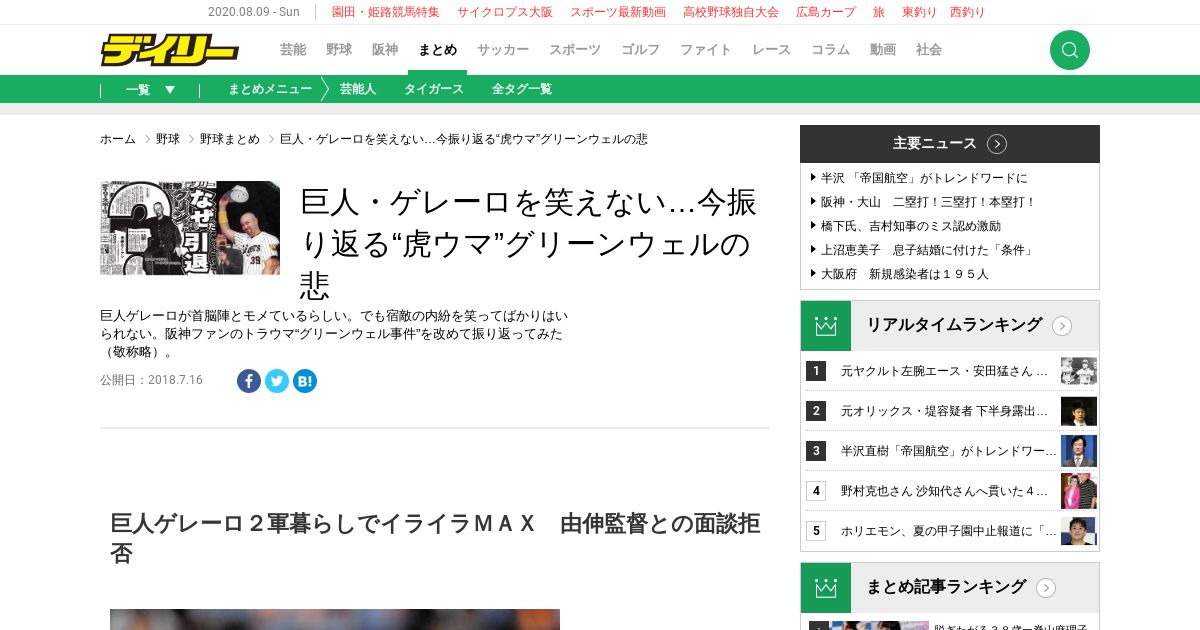Open Daily logo homepage
This screenshot has height=630, width=1200.
coord(169,50)
